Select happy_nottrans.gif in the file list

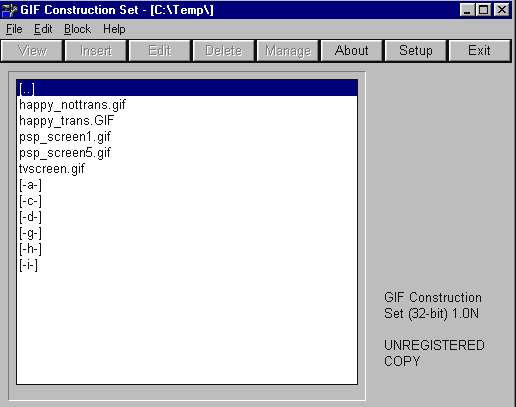(187, 105)
